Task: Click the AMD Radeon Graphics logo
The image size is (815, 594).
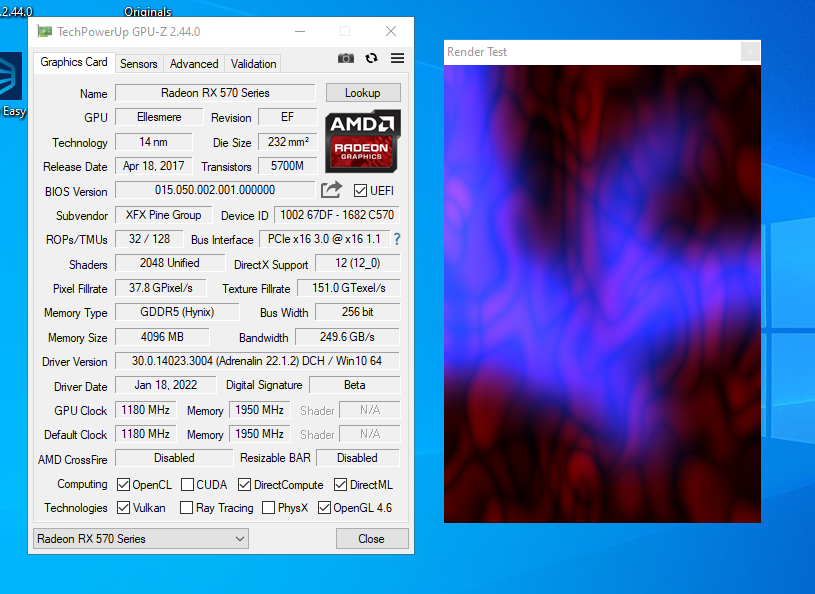Action: point(363,141)
